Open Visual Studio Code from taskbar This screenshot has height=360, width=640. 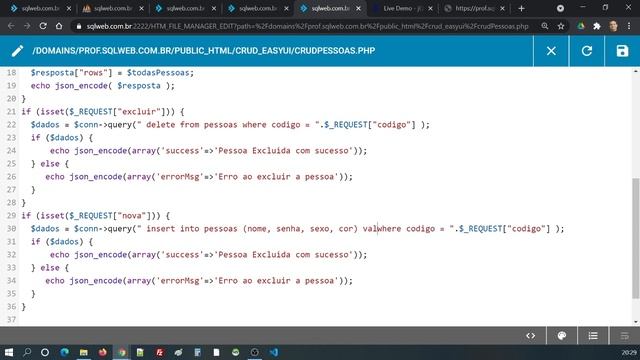click(274, 352)
